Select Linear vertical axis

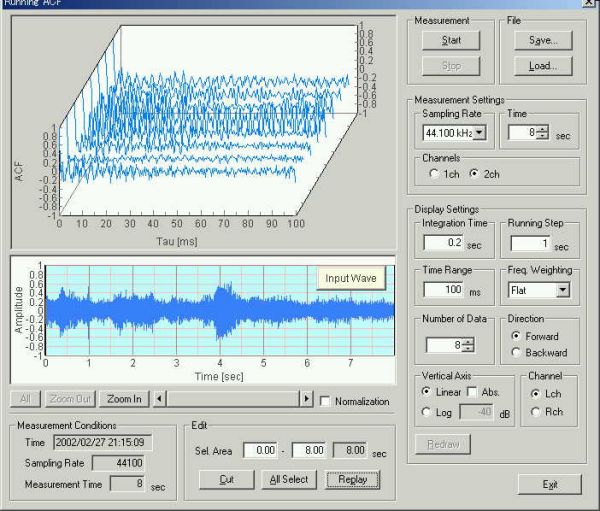point(426,392)
